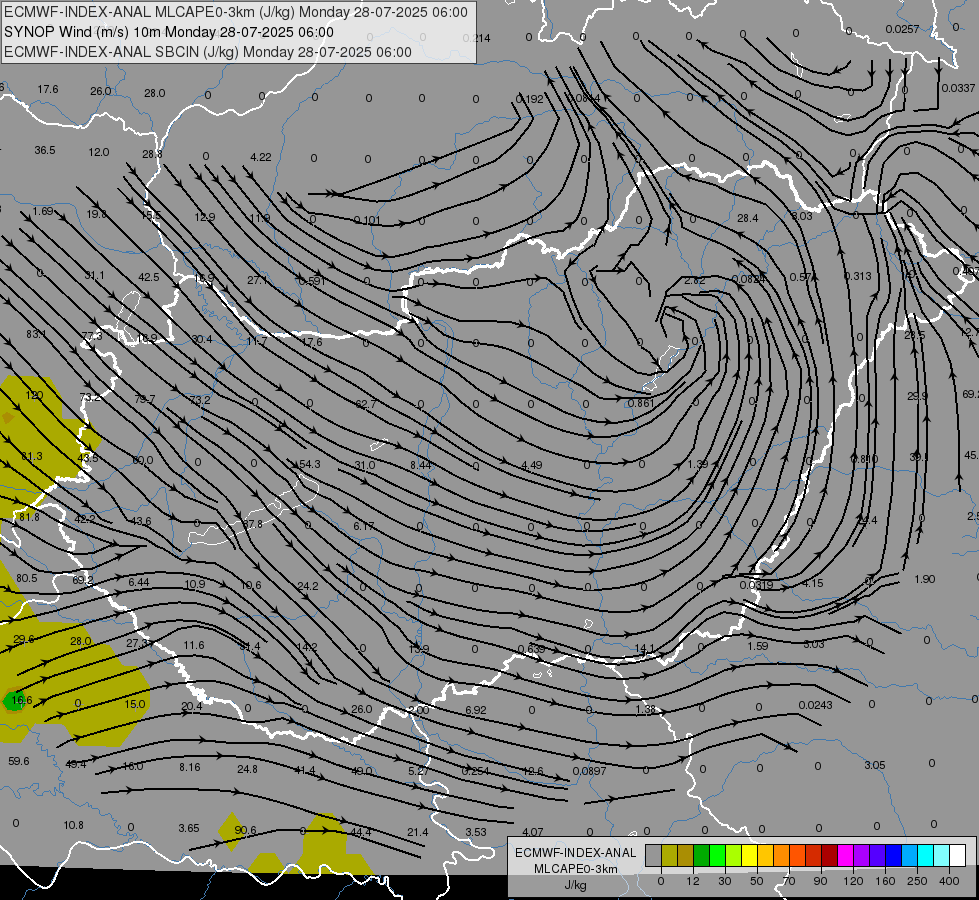
Task: Click the legend title ECMWF-INDEX-ANAL
Action: click(x=576, y=853)
